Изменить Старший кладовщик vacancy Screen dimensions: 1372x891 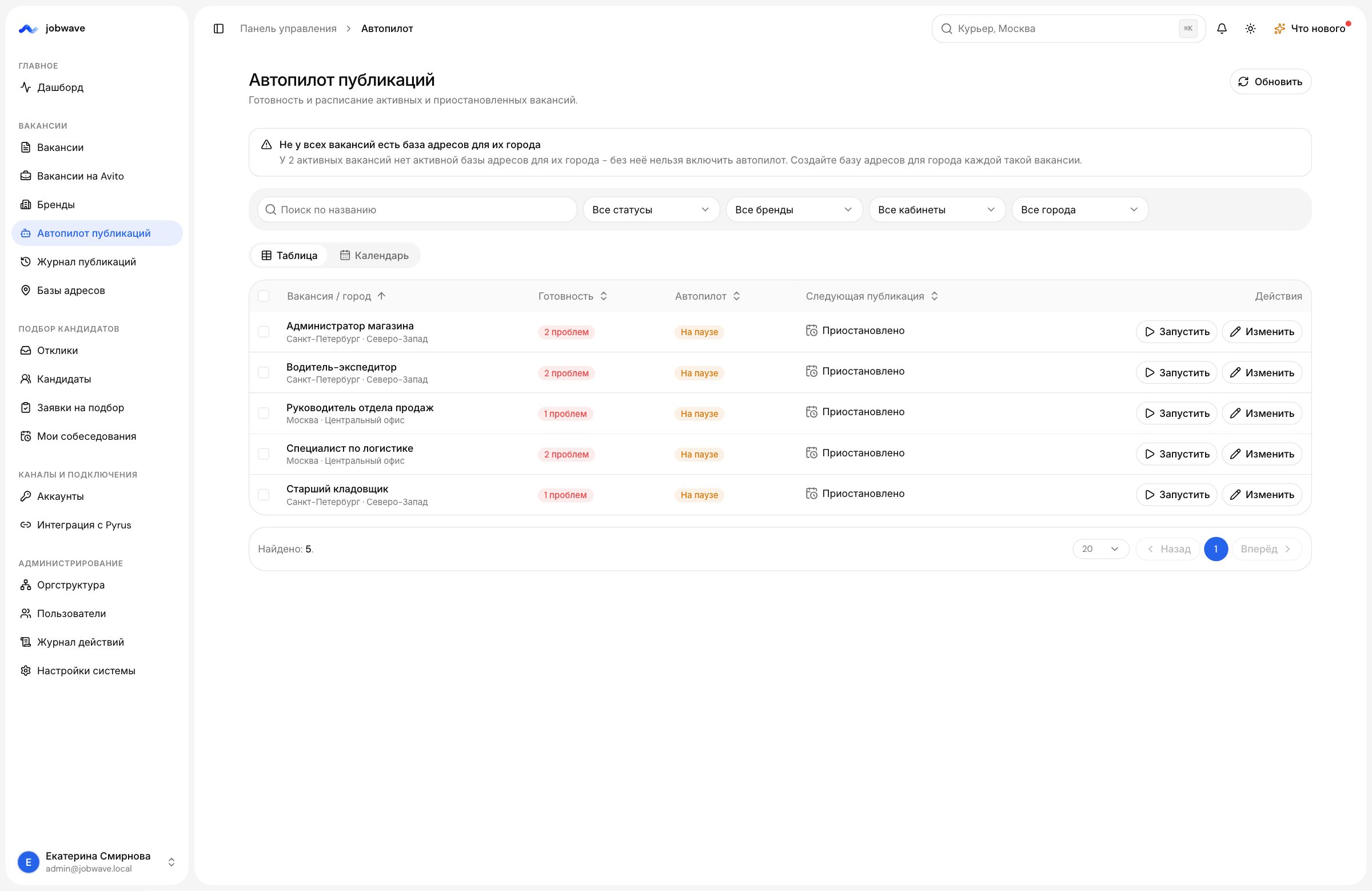point(1262,494)
